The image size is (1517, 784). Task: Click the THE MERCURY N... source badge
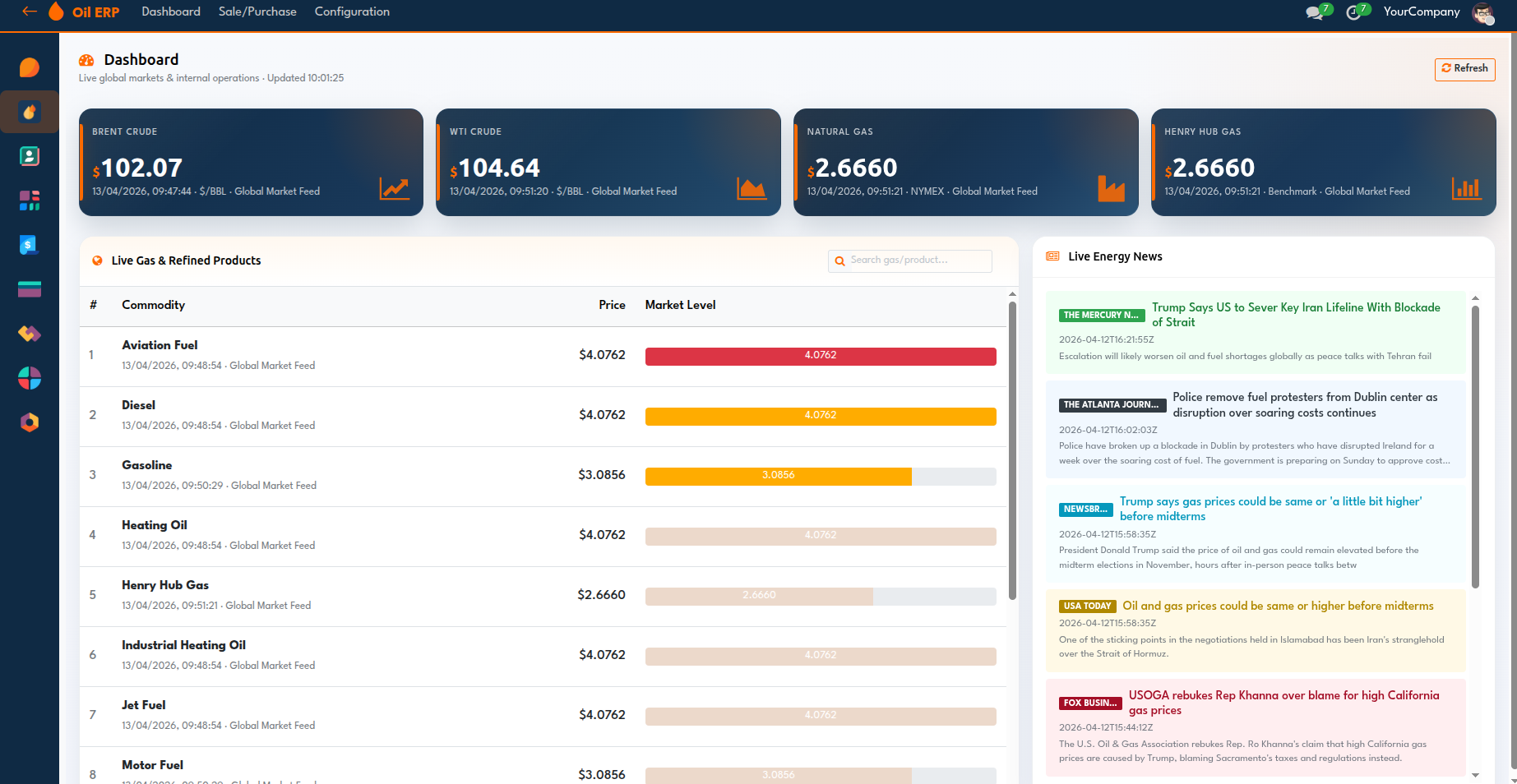click(x=1102, y=316)
